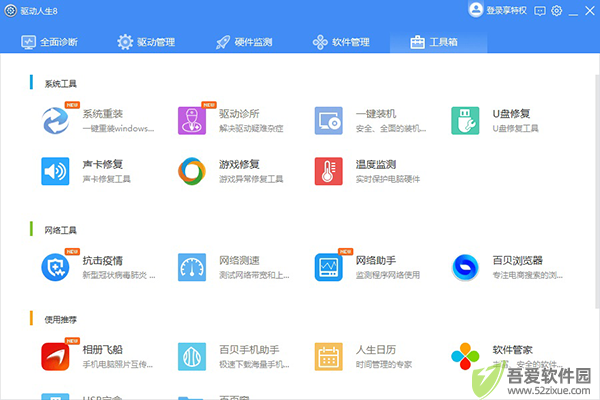Viewport: 600px width, 400px height.
Task: Open the 系统重装 tool icon
Action: 55,121
